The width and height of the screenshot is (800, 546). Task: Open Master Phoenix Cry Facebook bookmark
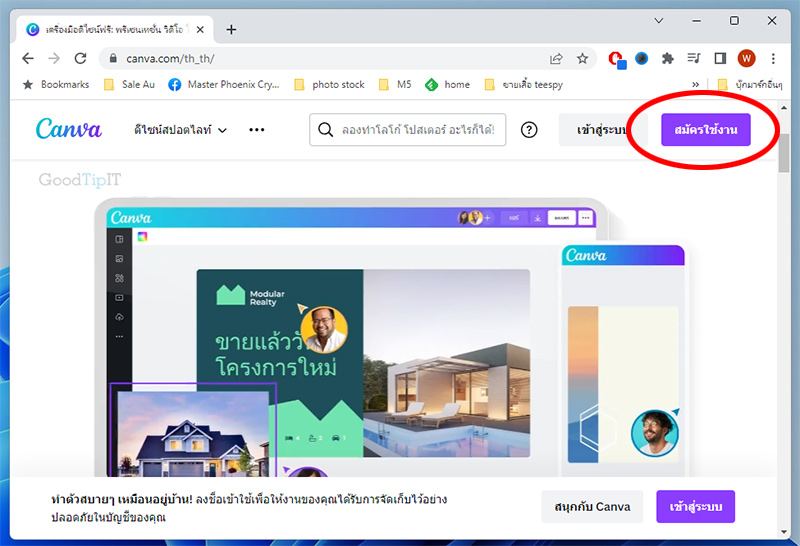(224, 85)
